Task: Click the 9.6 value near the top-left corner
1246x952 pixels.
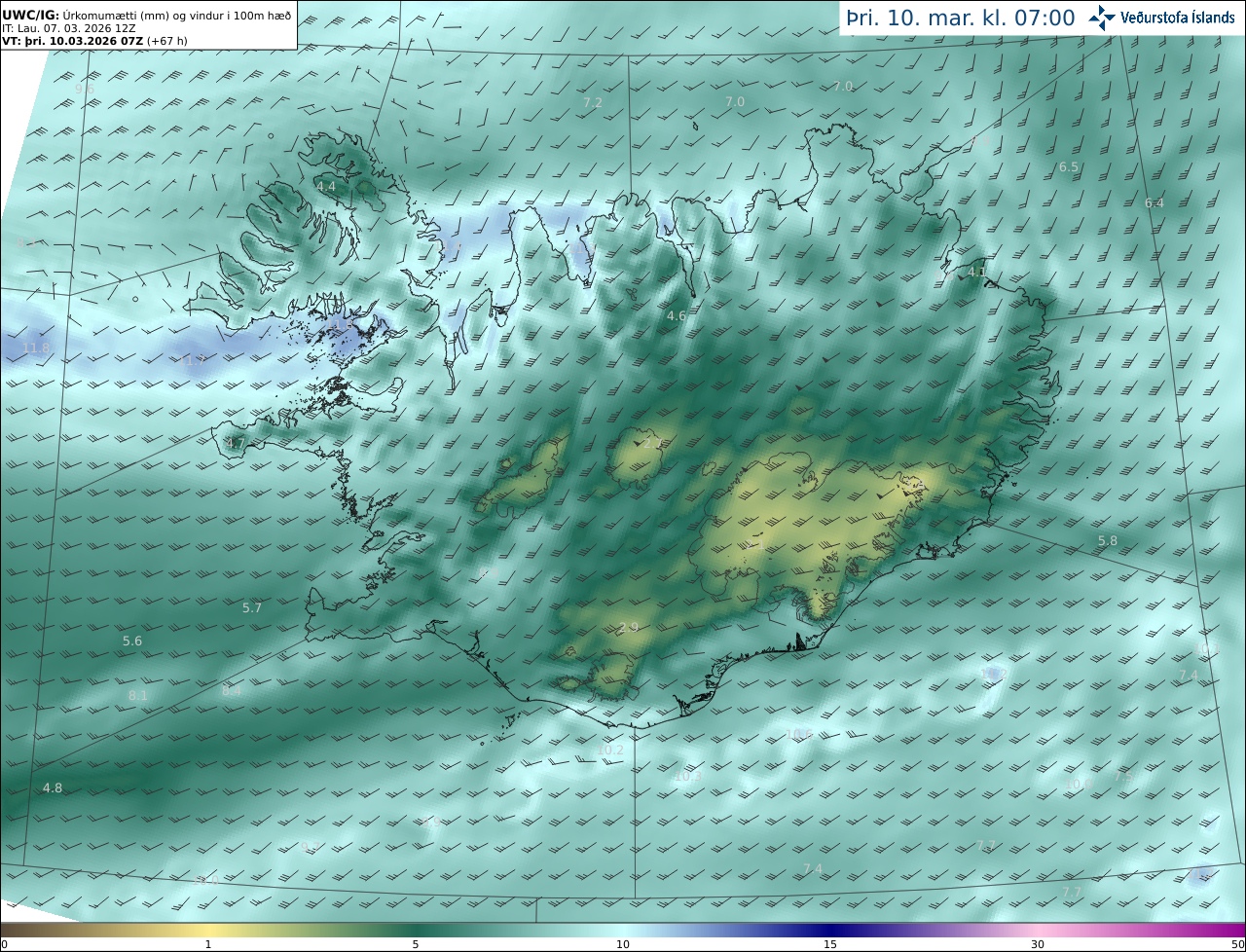Action: 85,89
